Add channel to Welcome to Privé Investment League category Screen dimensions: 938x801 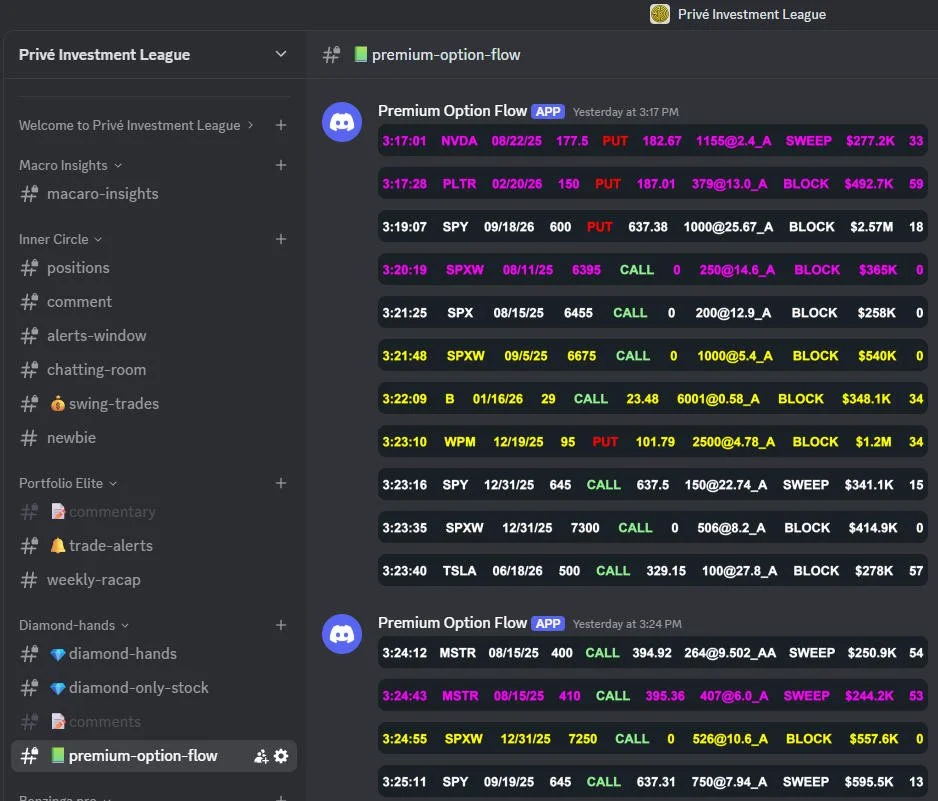281,125
